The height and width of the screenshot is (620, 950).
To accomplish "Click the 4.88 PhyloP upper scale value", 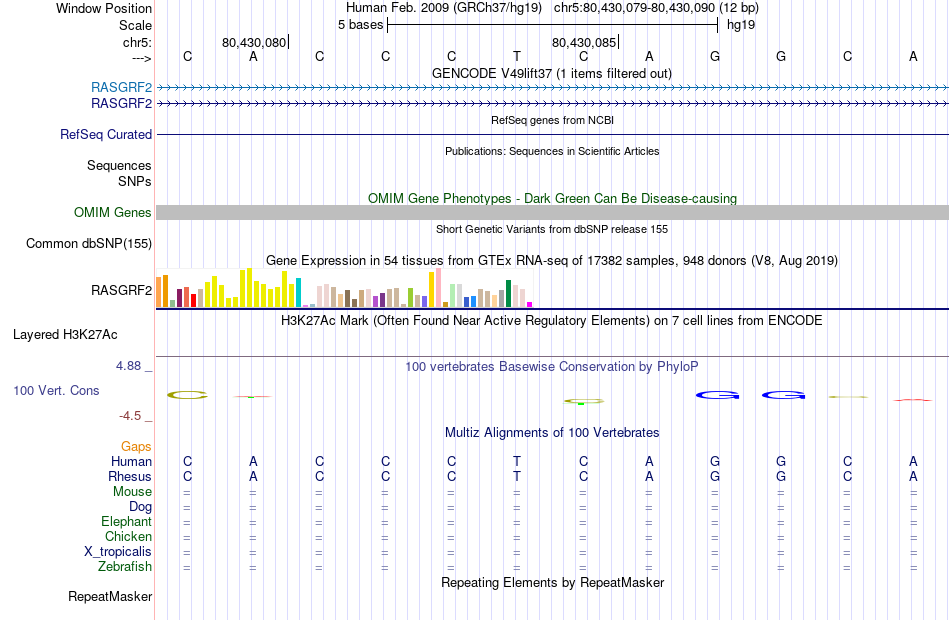I will [128, 365].
